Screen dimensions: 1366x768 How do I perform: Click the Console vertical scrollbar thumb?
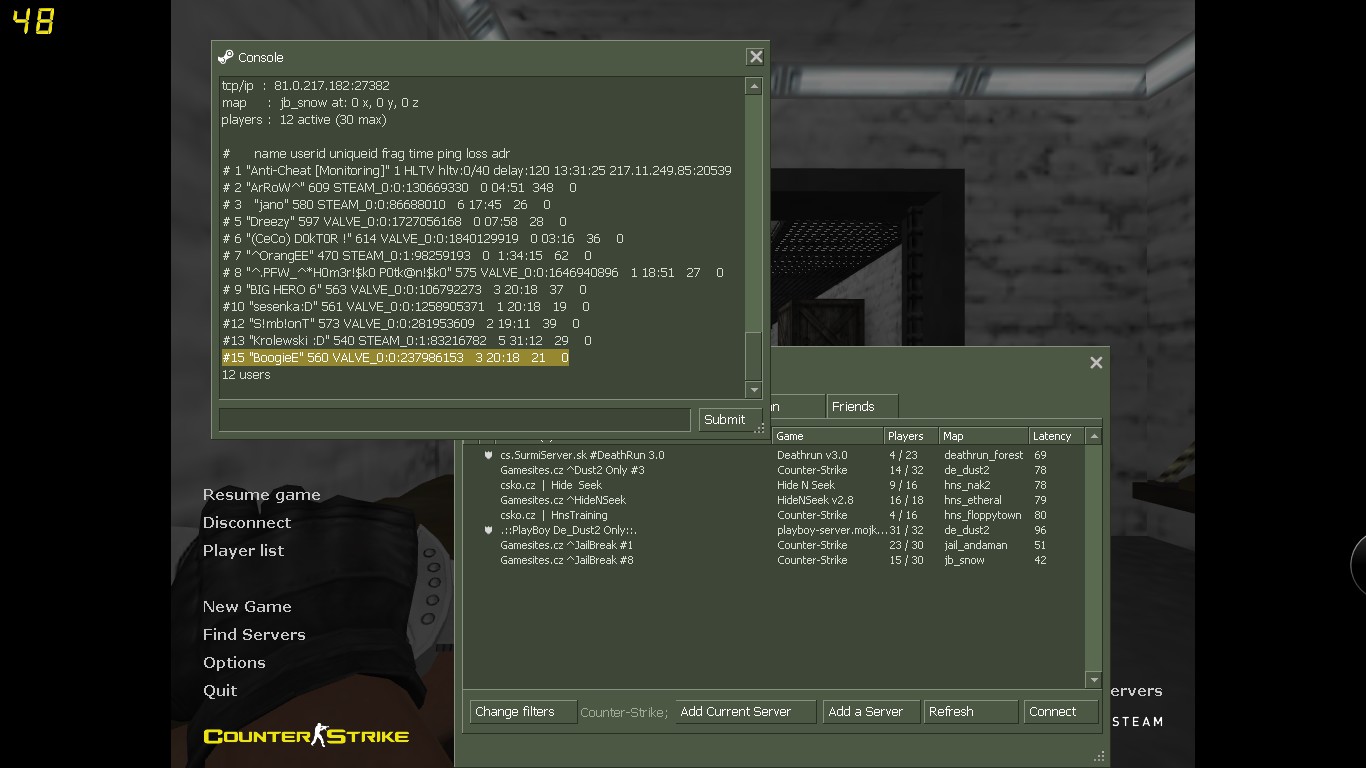pyautogui.click(x=754, y=356)
